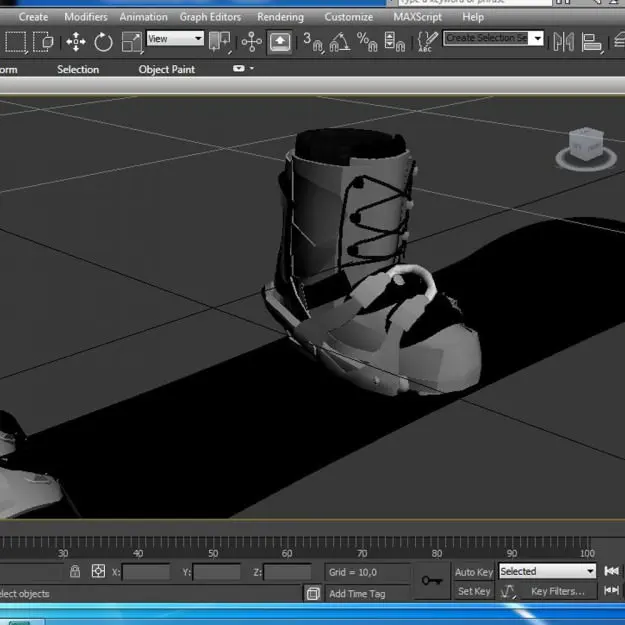Click the Grid = 10,0 readout

point(367,572)
